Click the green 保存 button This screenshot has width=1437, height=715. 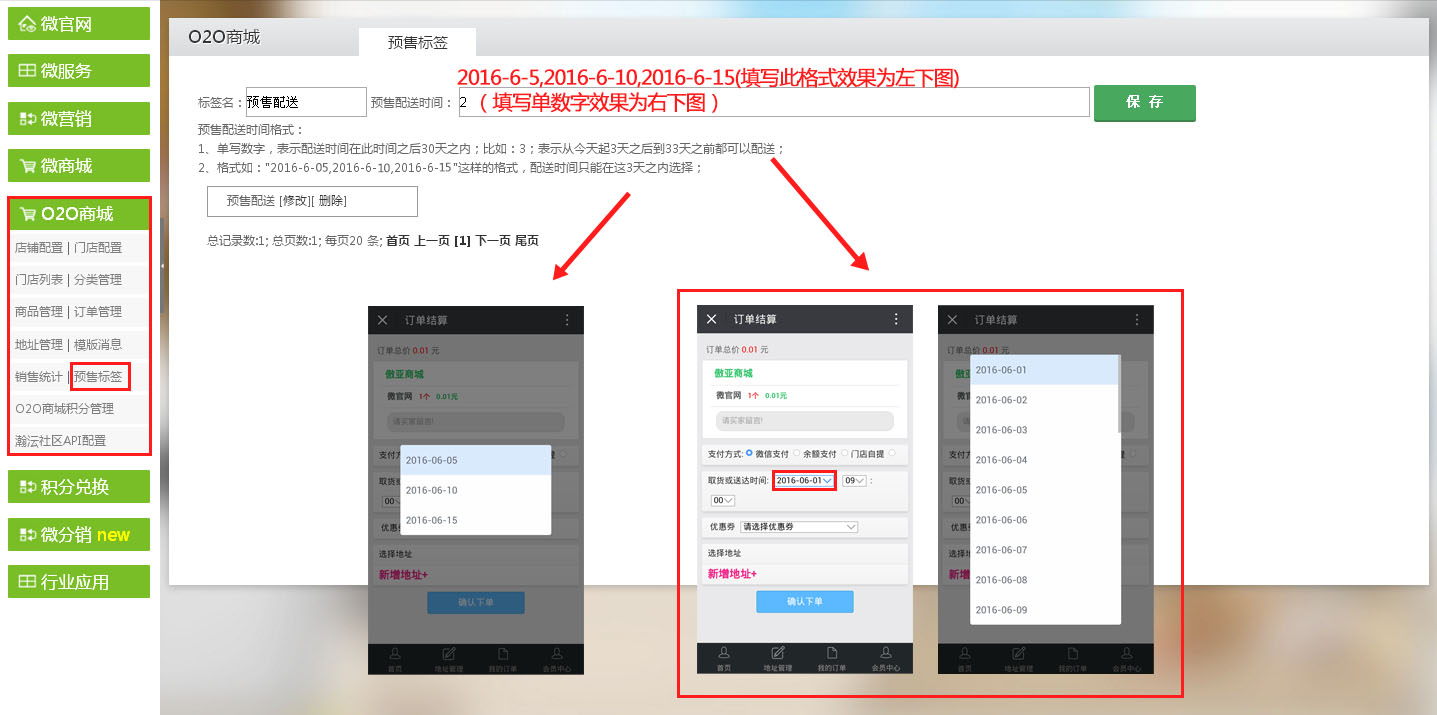click(1144, 102)
